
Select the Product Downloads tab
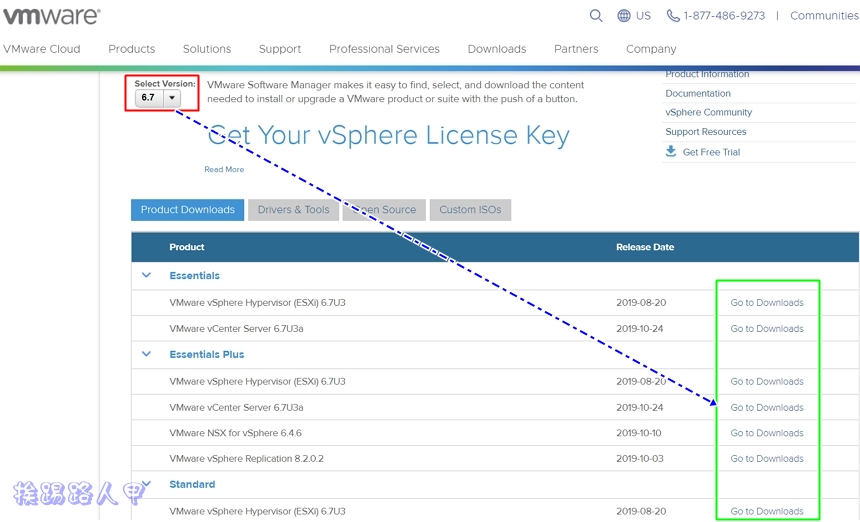[188, 209]
